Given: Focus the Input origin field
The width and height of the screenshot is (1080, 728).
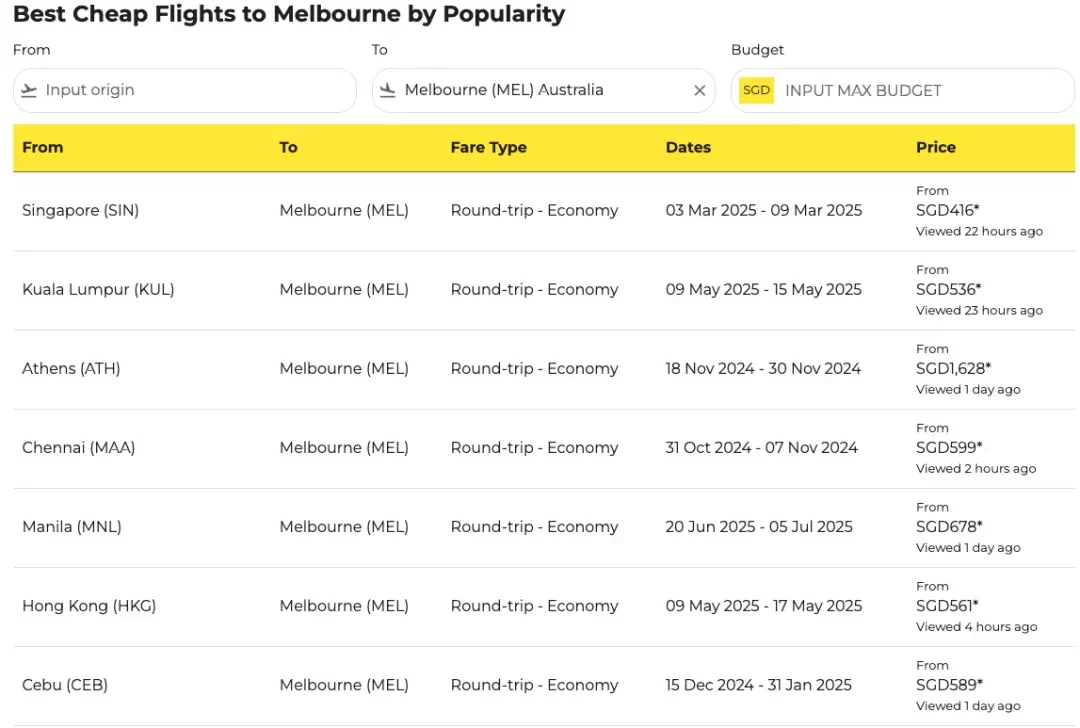Looking at the screenshot, I should (185, 90).
